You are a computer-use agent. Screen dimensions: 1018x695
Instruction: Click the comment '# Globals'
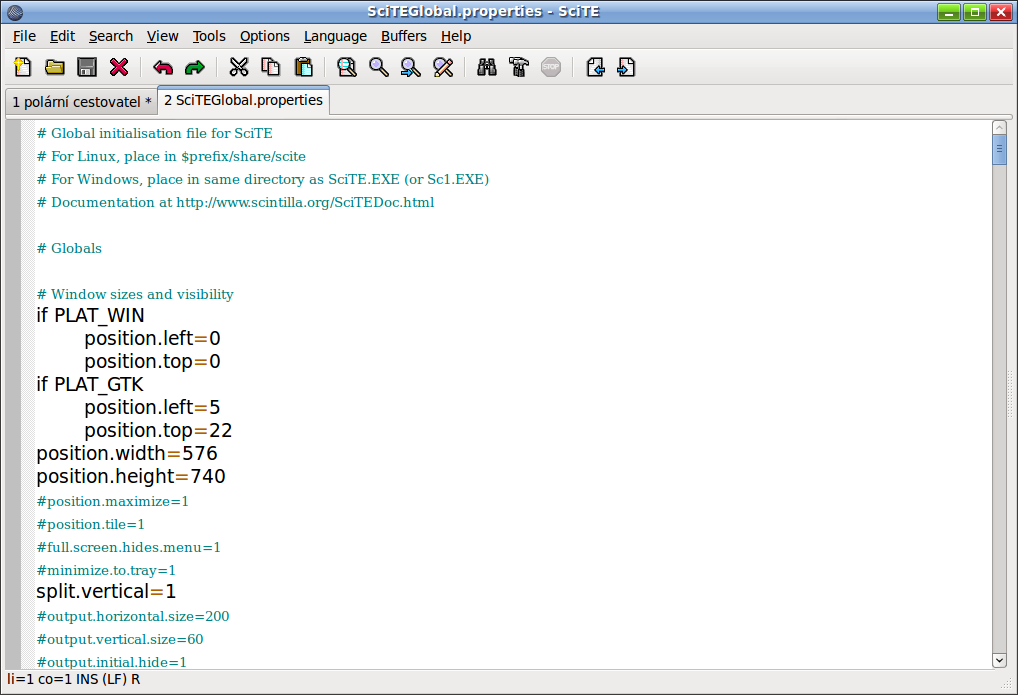tap(69, 248)
